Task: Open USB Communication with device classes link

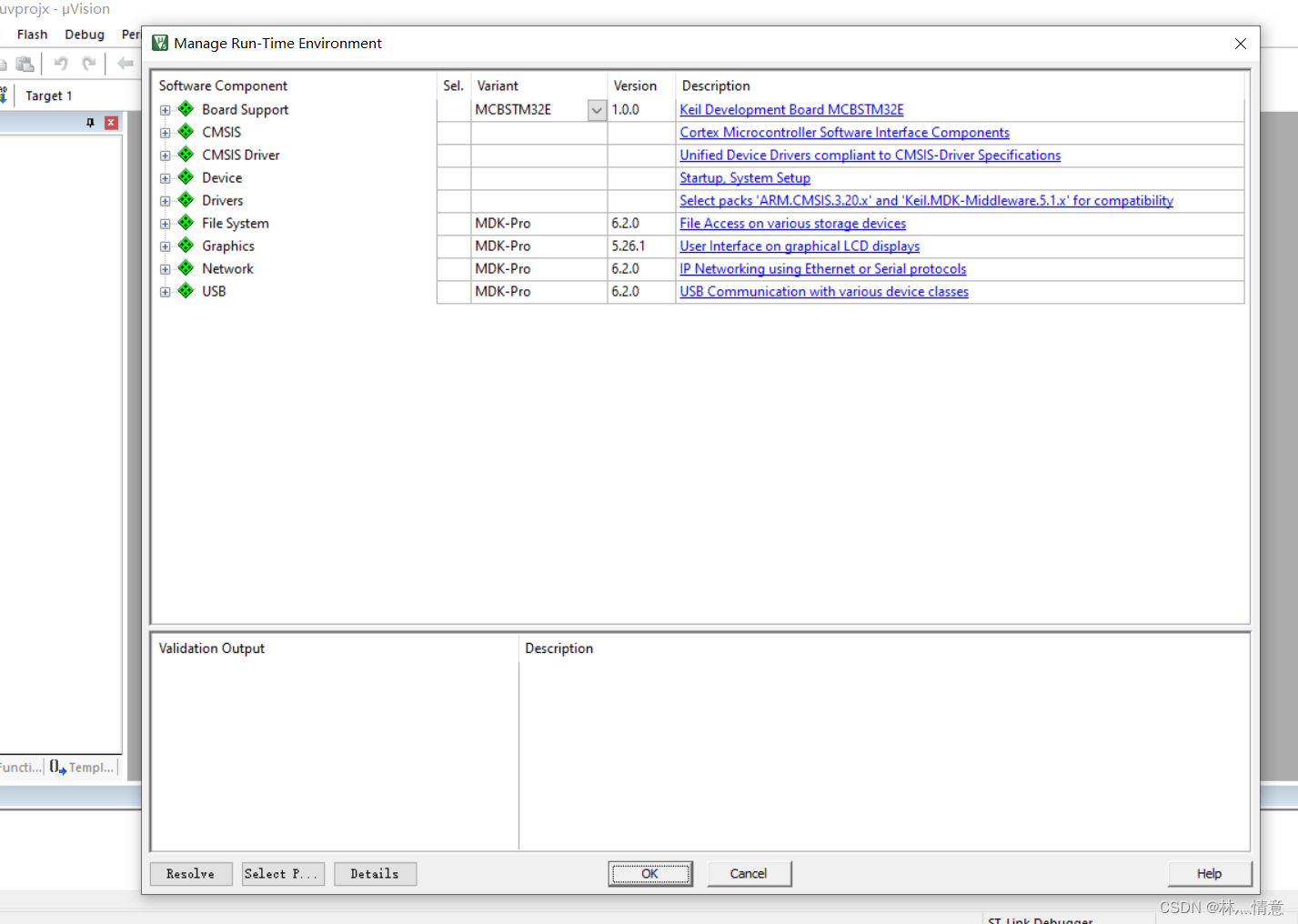Action: tap(823, 291)
